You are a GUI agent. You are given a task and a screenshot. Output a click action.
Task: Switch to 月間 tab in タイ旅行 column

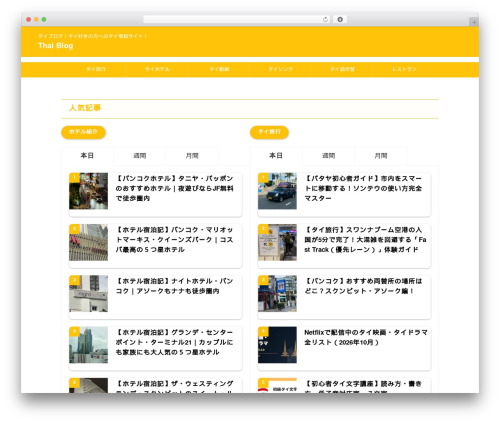click(x=381, y=156)
